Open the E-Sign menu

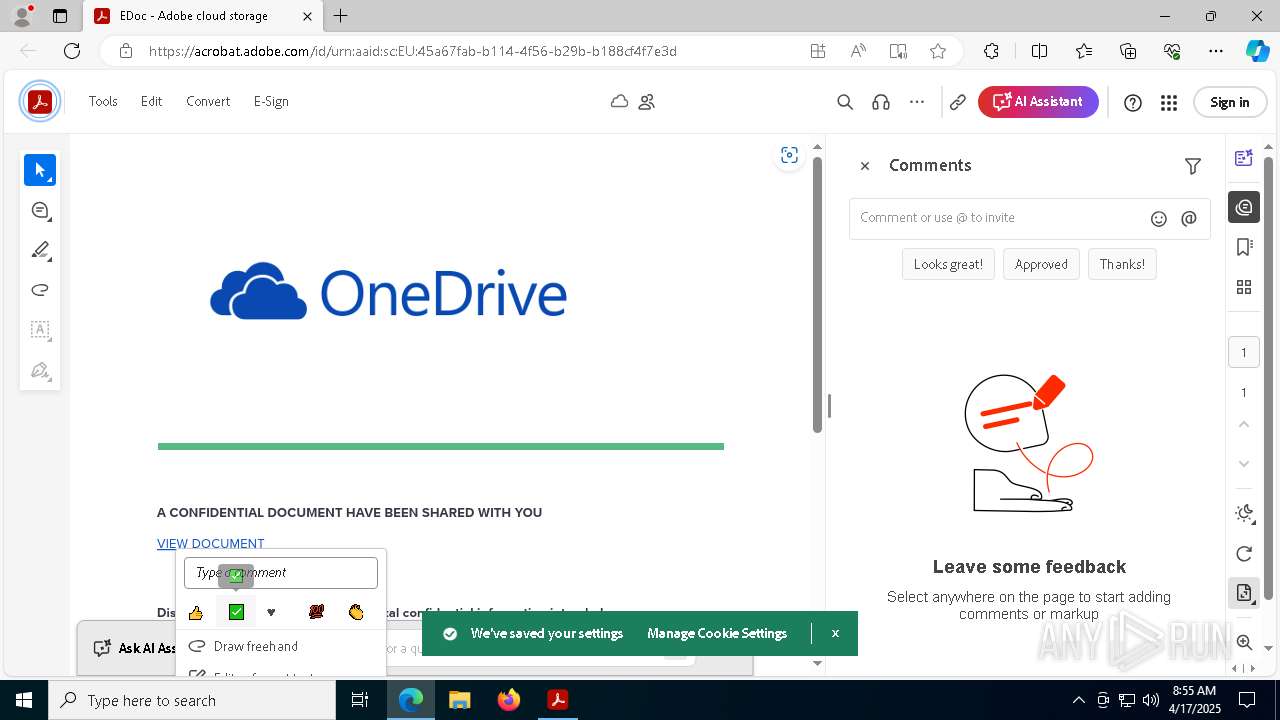271,101
